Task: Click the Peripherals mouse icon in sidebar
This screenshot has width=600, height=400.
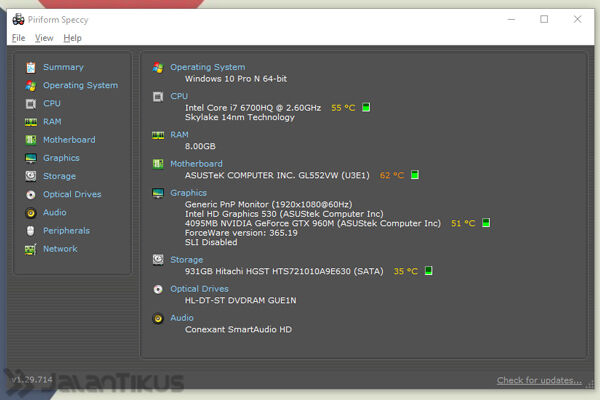Action: (x=31, y=231)
